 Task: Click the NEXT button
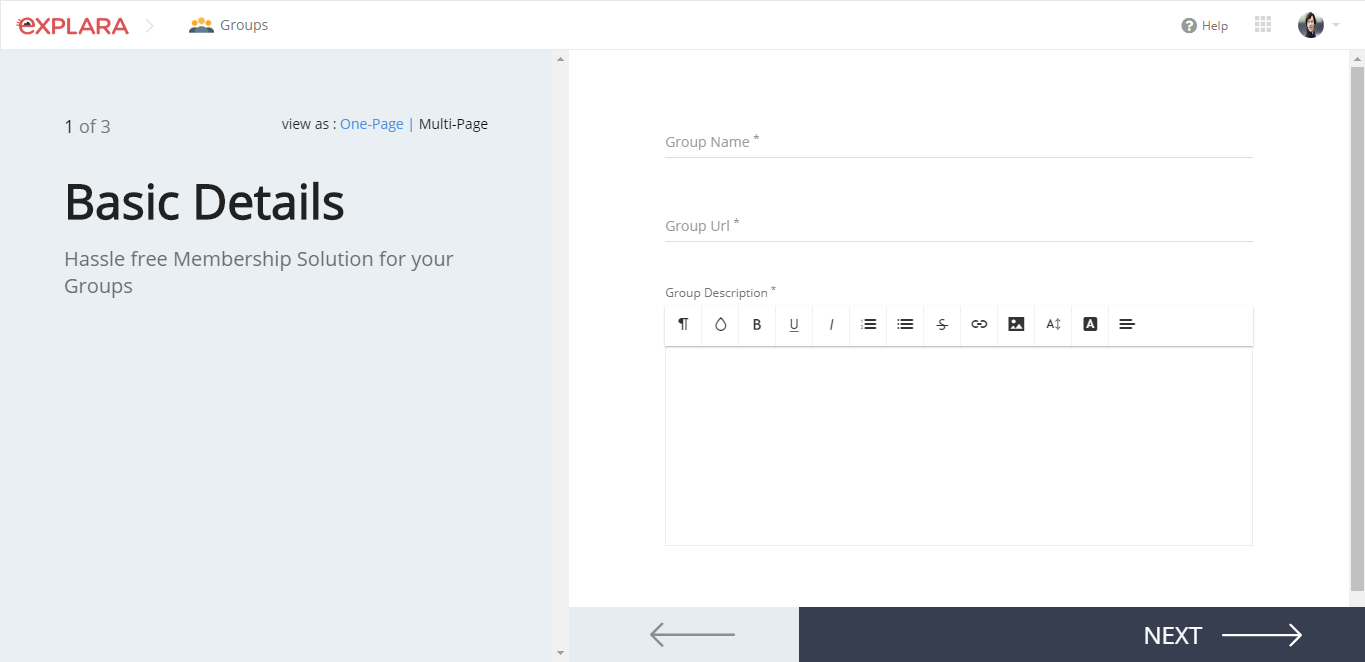(1082, 634)
